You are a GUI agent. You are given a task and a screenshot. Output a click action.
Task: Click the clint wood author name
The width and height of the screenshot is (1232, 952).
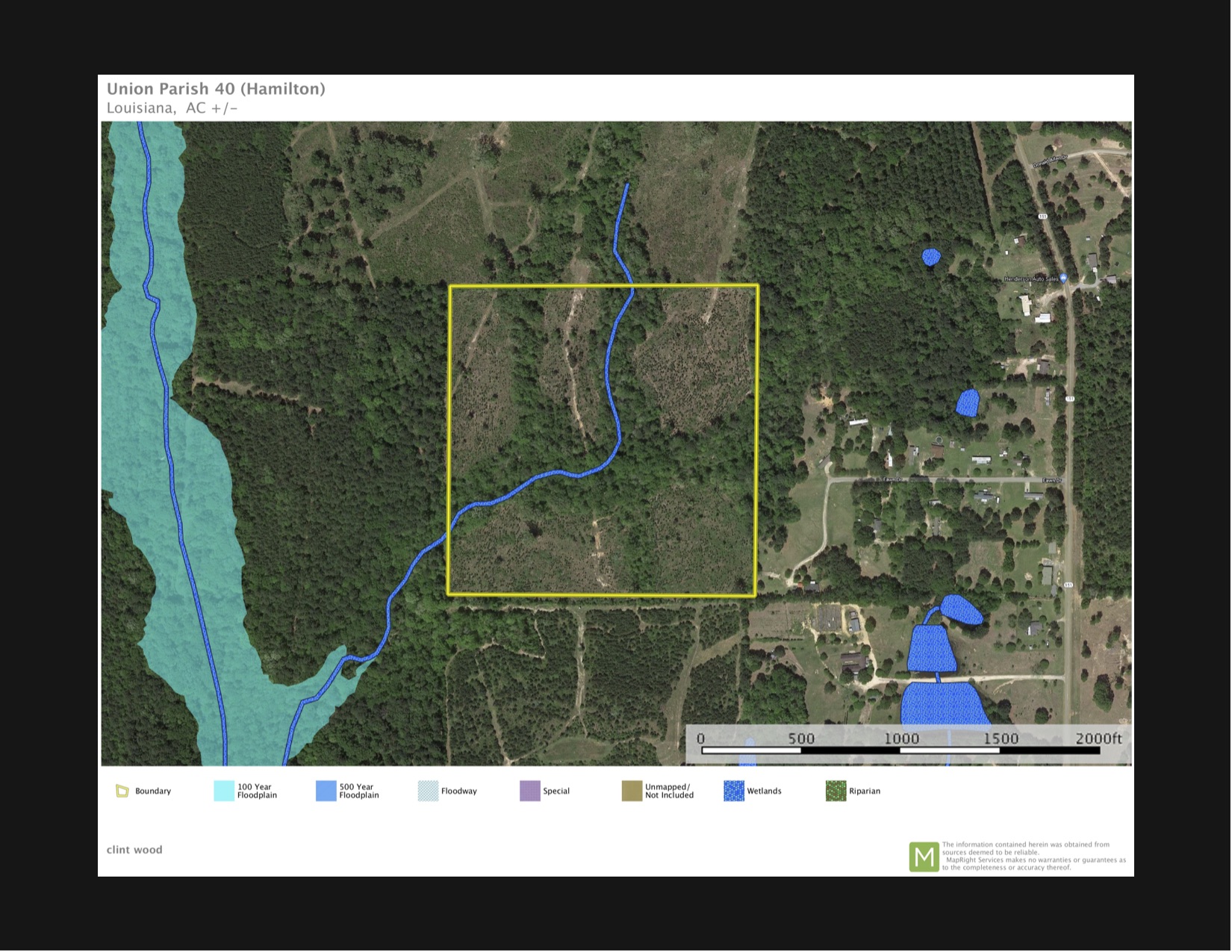(x=134, y=850)
